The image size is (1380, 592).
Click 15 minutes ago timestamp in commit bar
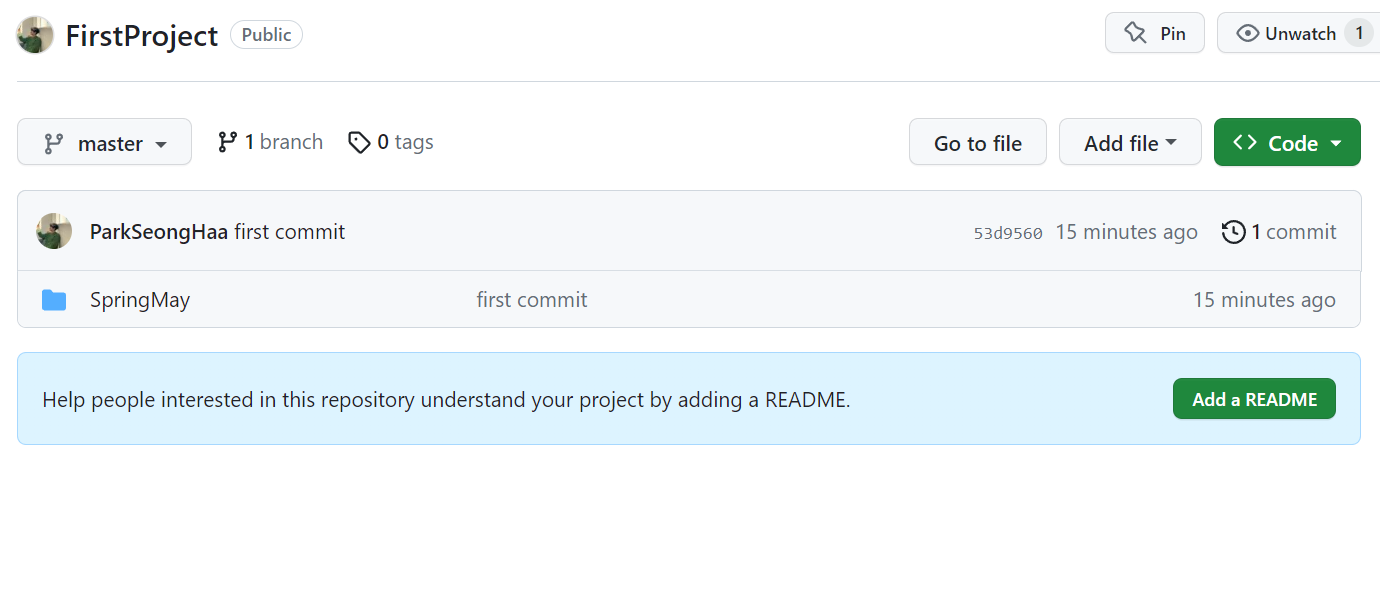pyautogui.click(x=1126, y=232)
